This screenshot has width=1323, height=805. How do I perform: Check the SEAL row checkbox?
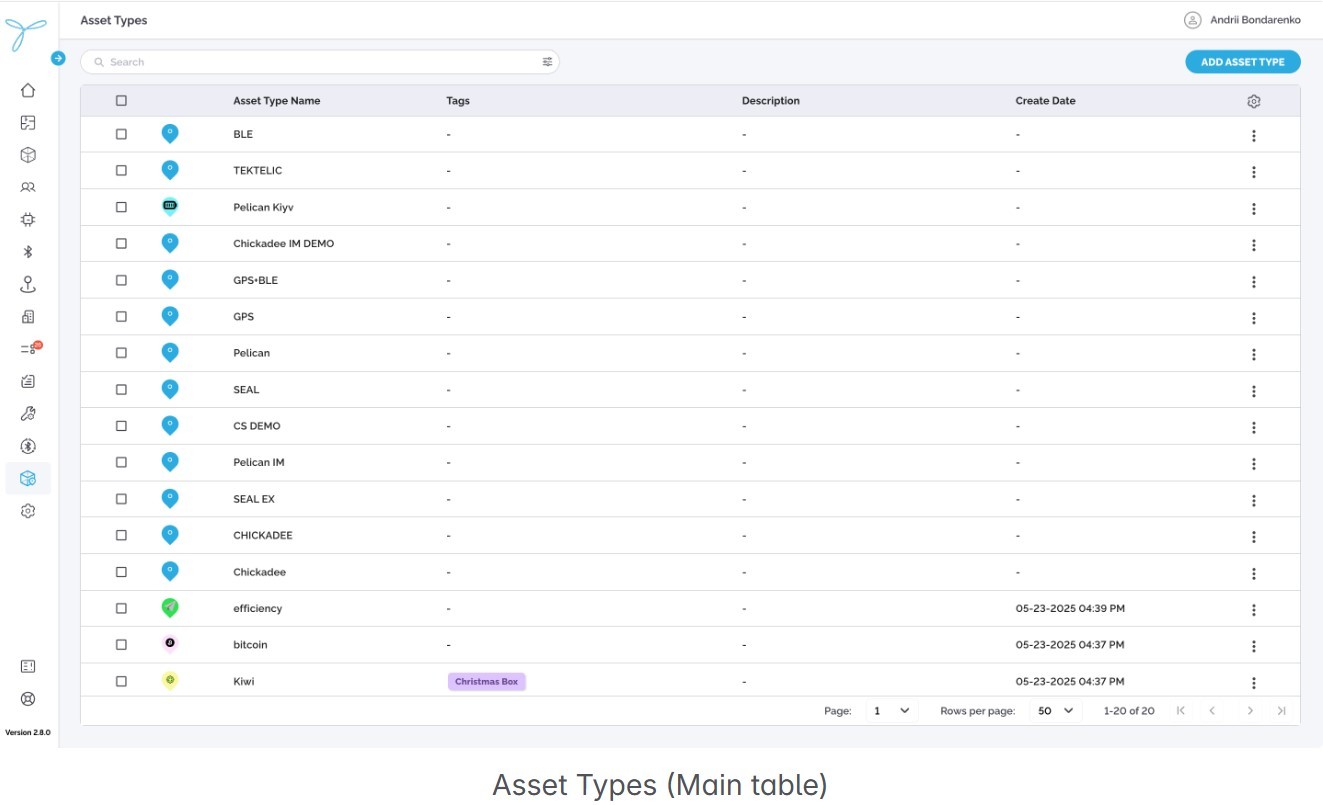click(x=121, y=389)
